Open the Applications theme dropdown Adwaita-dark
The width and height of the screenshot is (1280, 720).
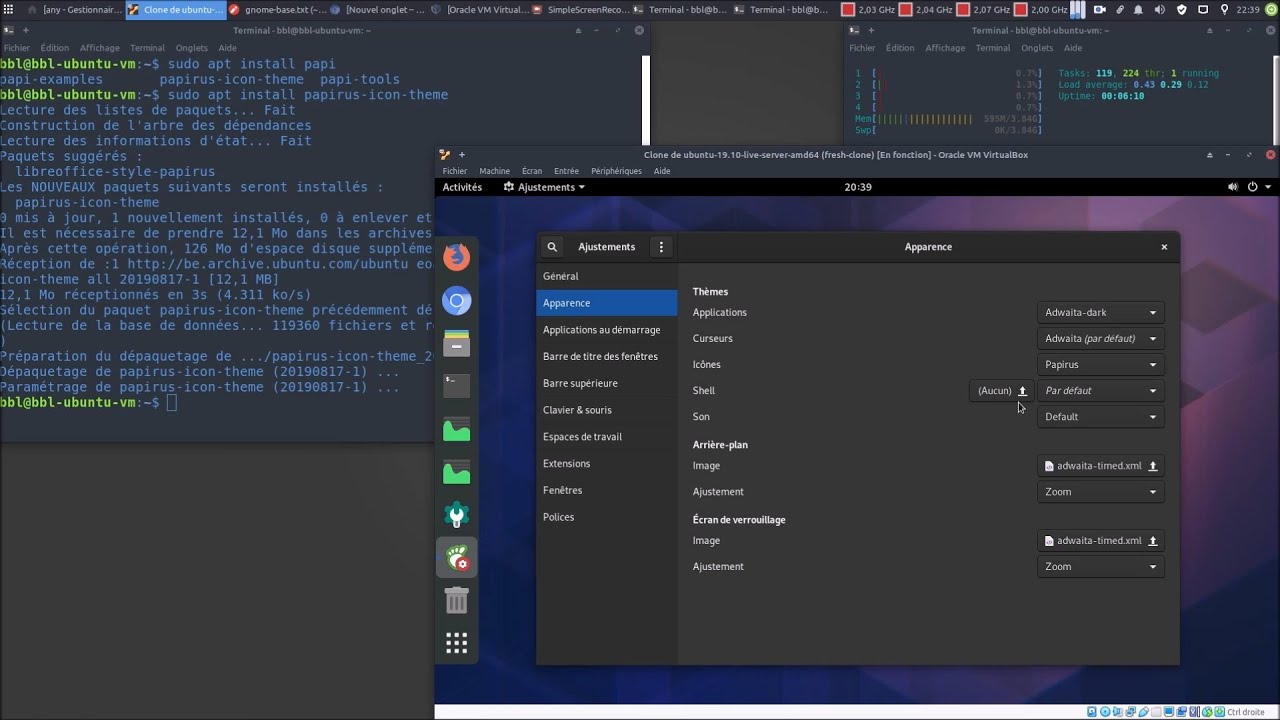(1101, 313)
